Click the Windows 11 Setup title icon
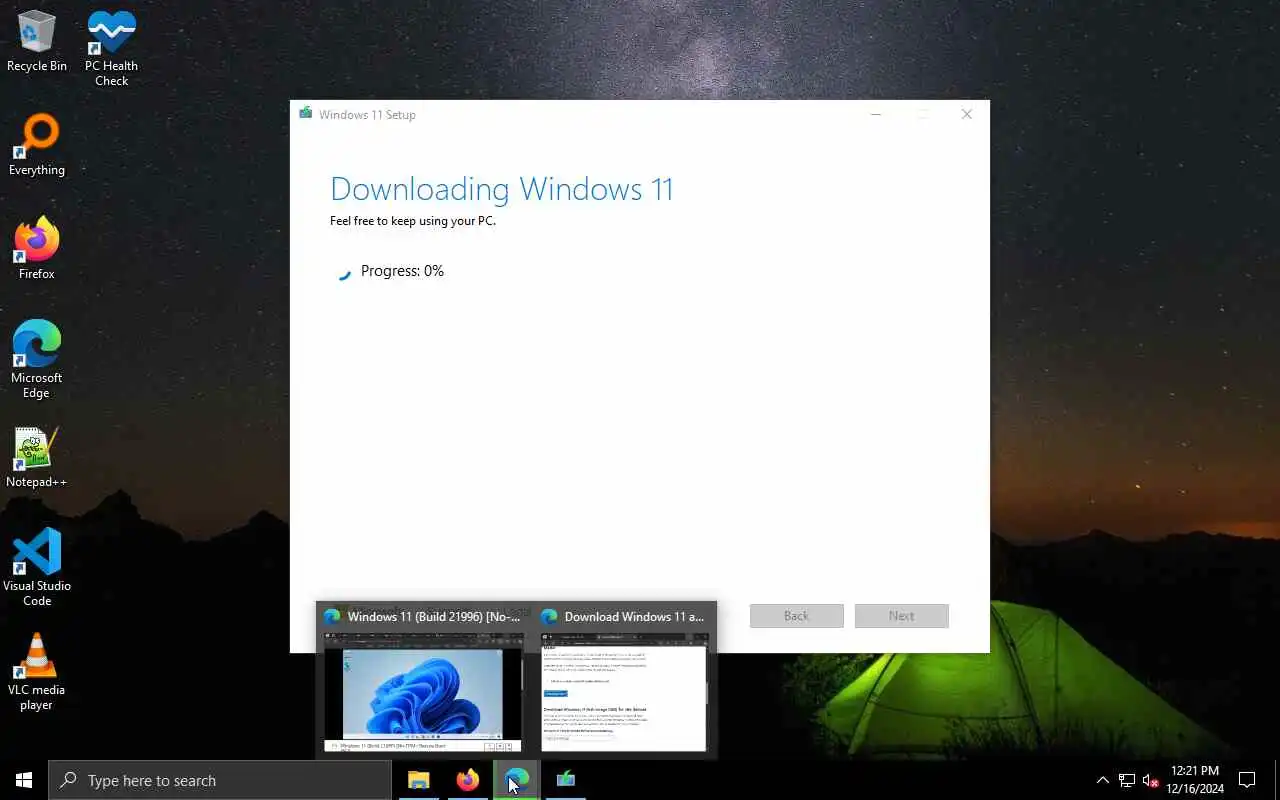 click(x=305, y=114)
